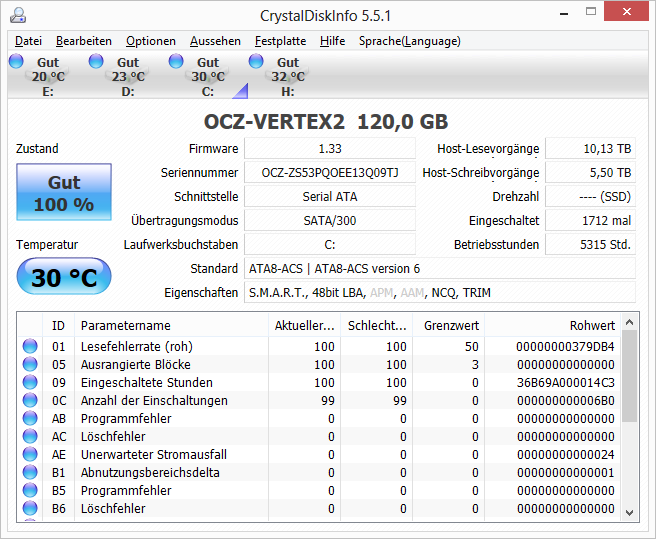Open the Optionen menu

[x=151, y=41]
